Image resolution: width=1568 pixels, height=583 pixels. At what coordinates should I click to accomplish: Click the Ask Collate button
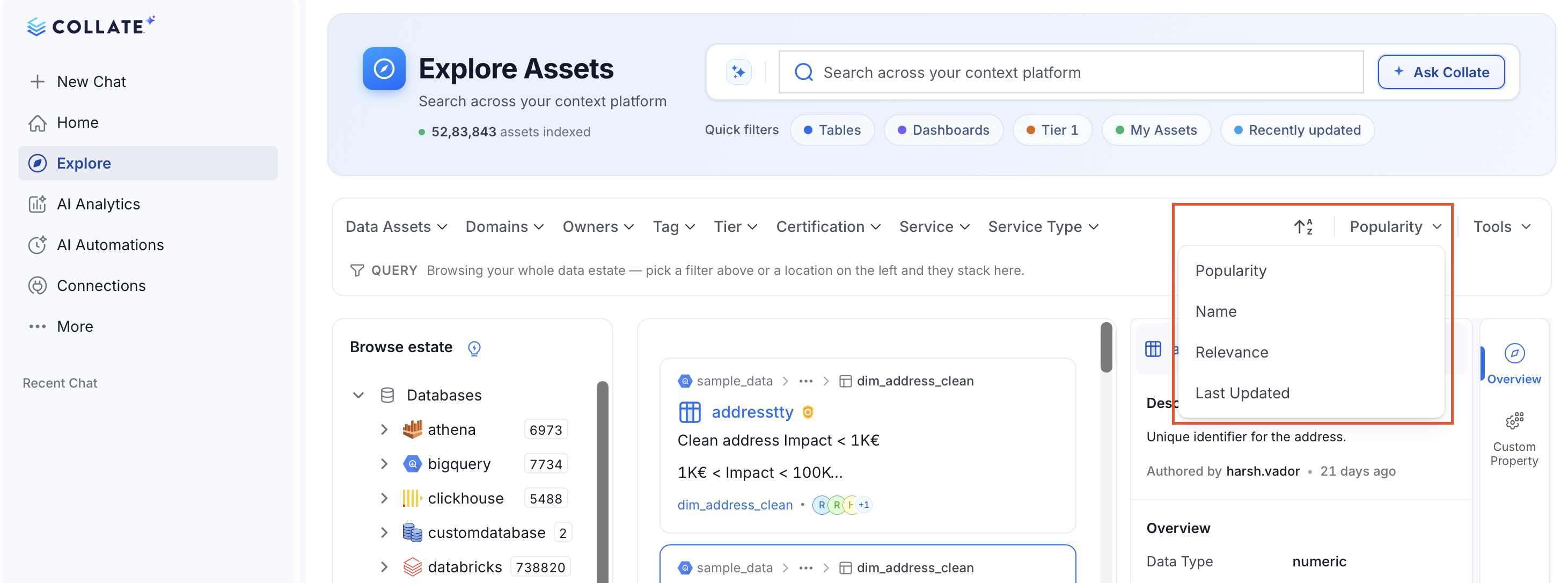pyautogui.click(x=1441, y=72)
